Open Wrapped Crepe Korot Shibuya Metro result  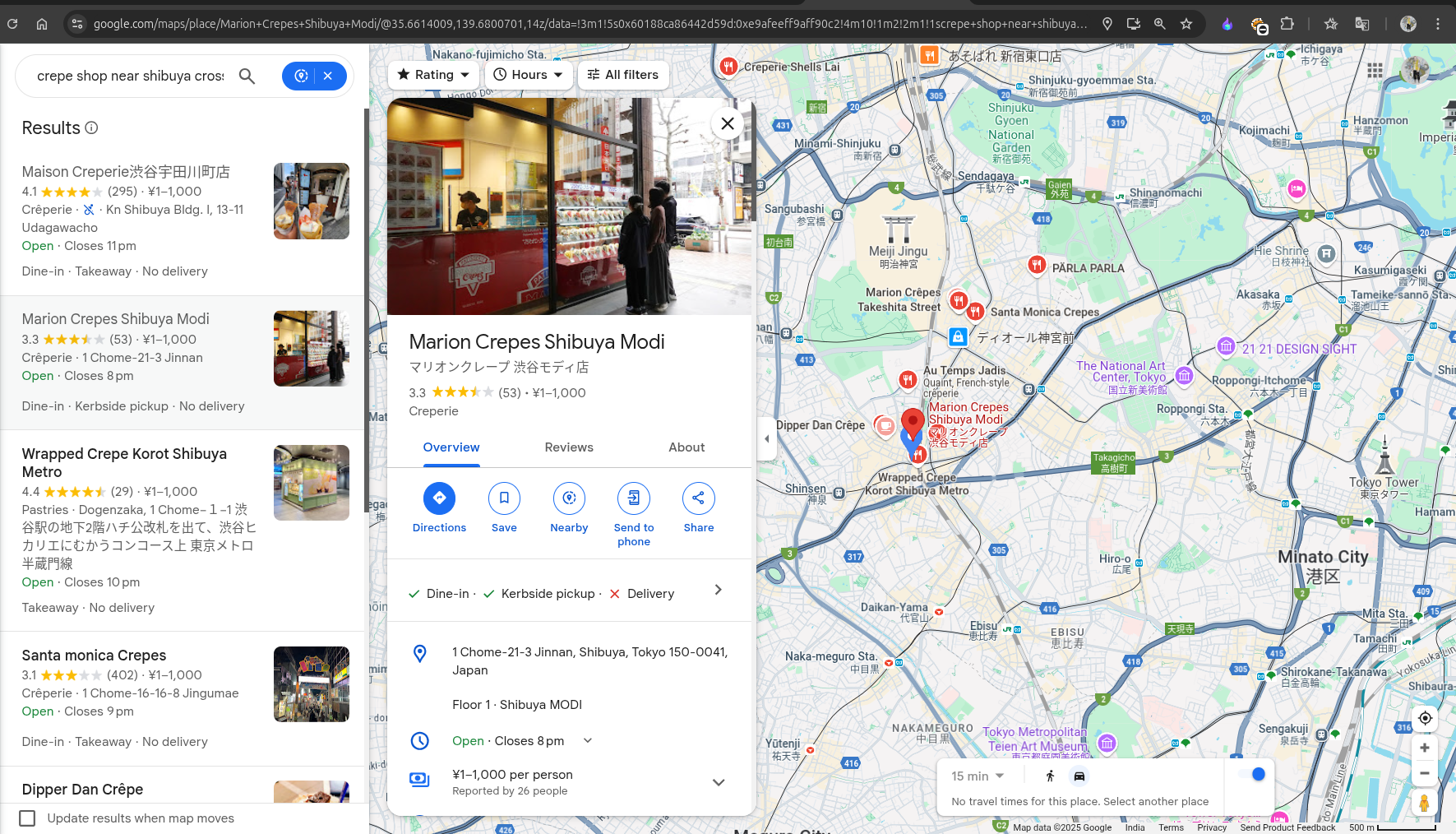(183, 531)
